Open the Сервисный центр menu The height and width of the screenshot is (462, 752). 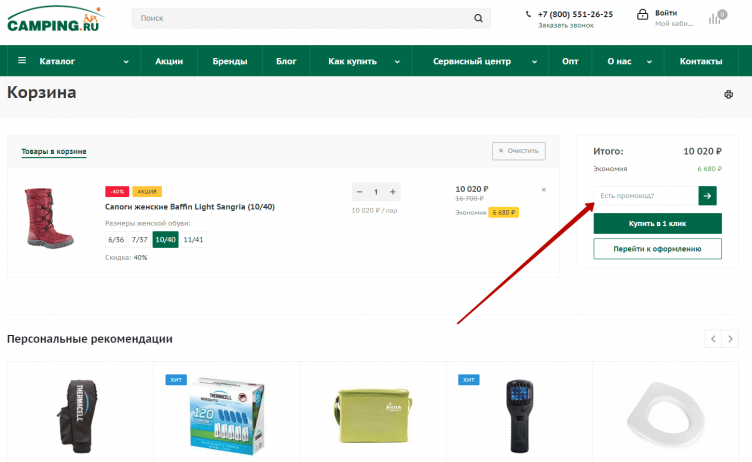pyautogui.click(x=472, y=61)
